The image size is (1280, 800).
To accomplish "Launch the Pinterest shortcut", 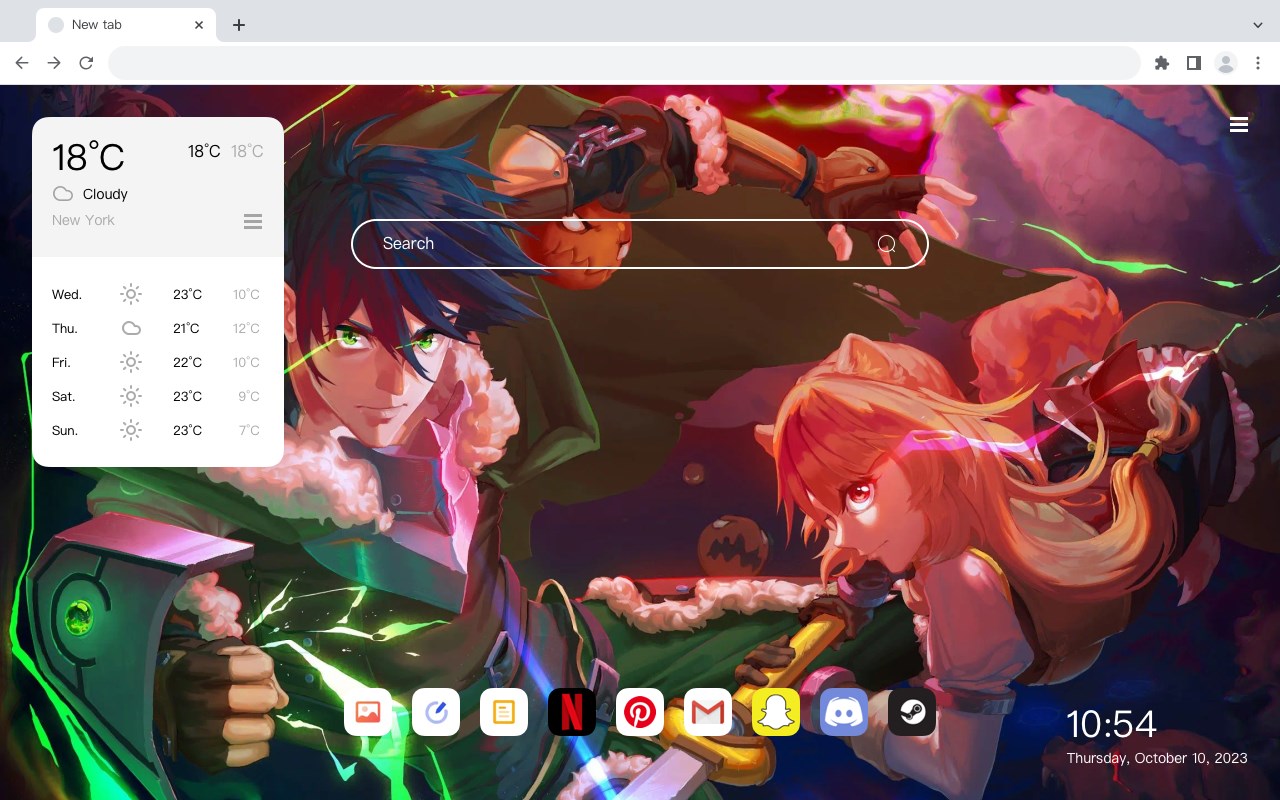I will pyautogui.click(x=640, y=712).
